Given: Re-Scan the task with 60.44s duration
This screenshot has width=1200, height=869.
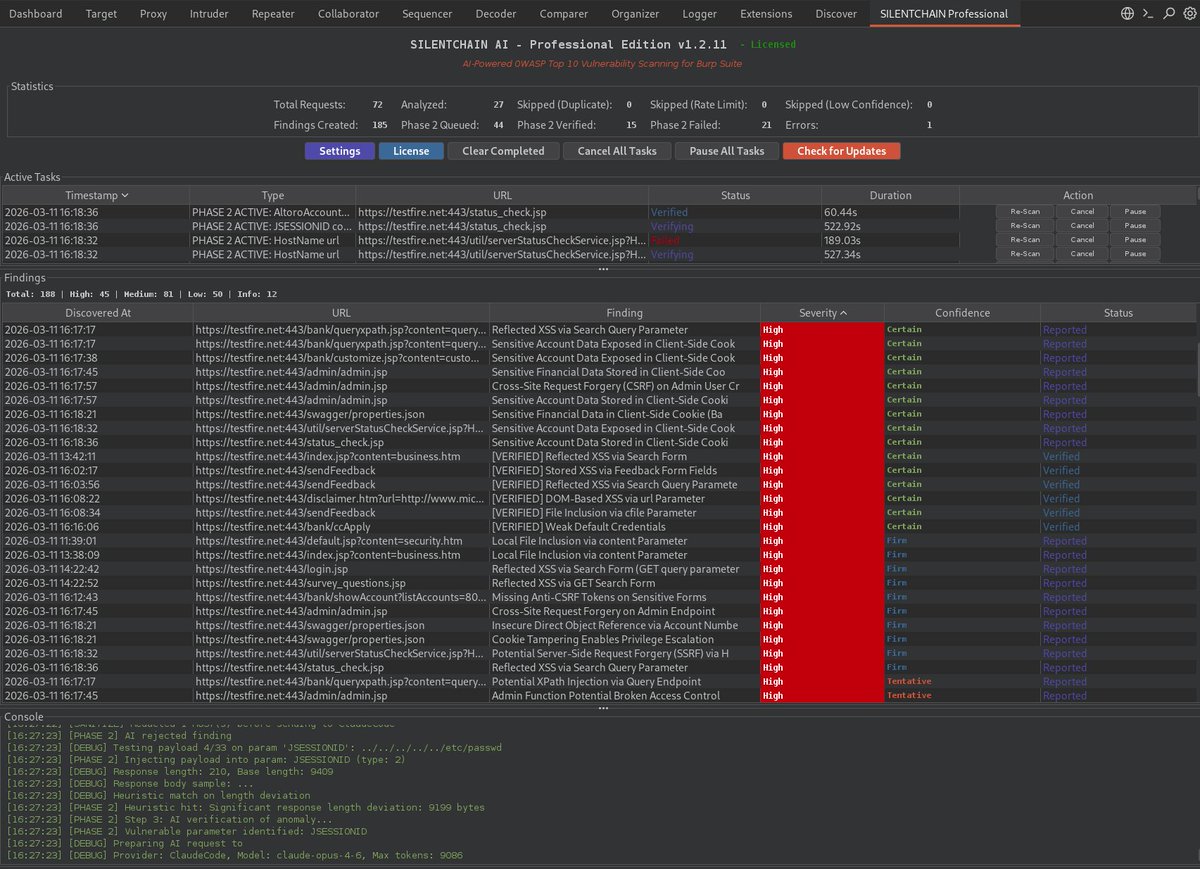Looking at the screenshot, I should point(1025,212).
